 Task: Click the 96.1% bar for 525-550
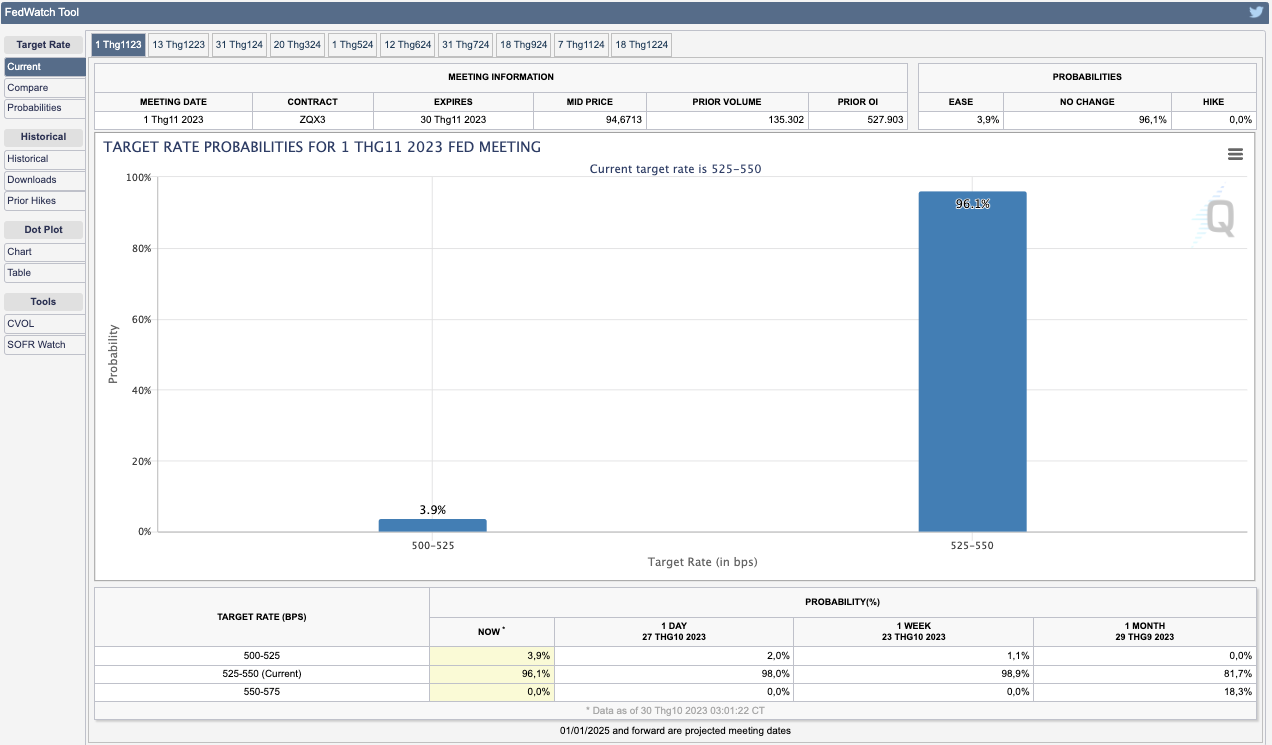click(972, 360)
